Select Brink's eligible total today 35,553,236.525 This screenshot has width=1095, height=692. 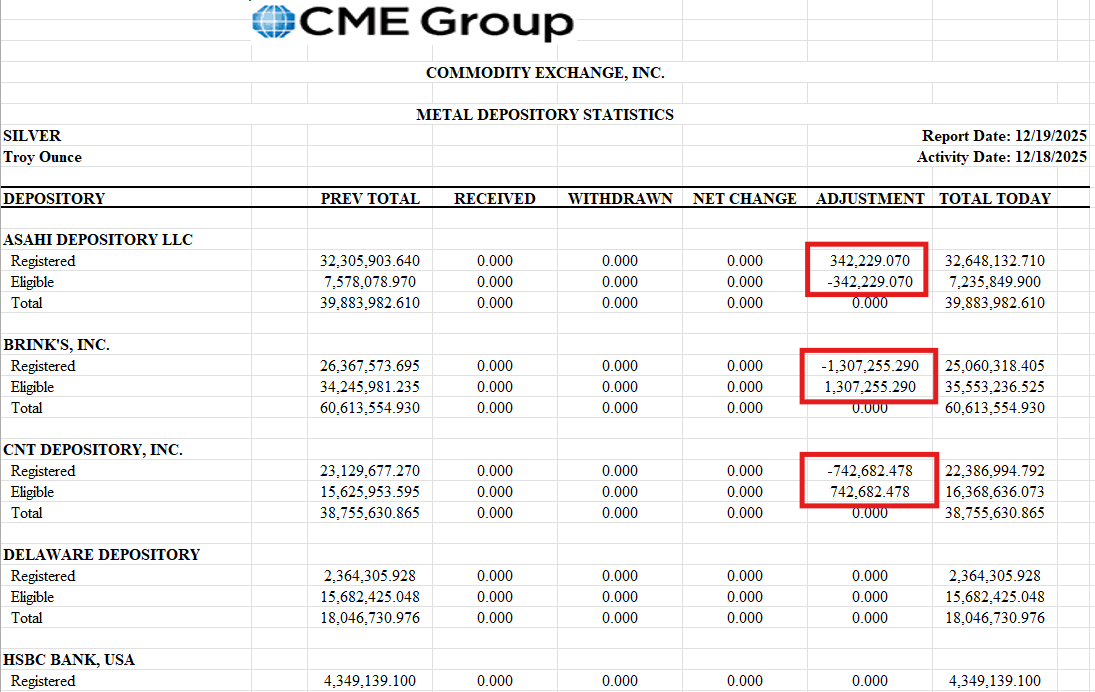click(x=994, y=387)
